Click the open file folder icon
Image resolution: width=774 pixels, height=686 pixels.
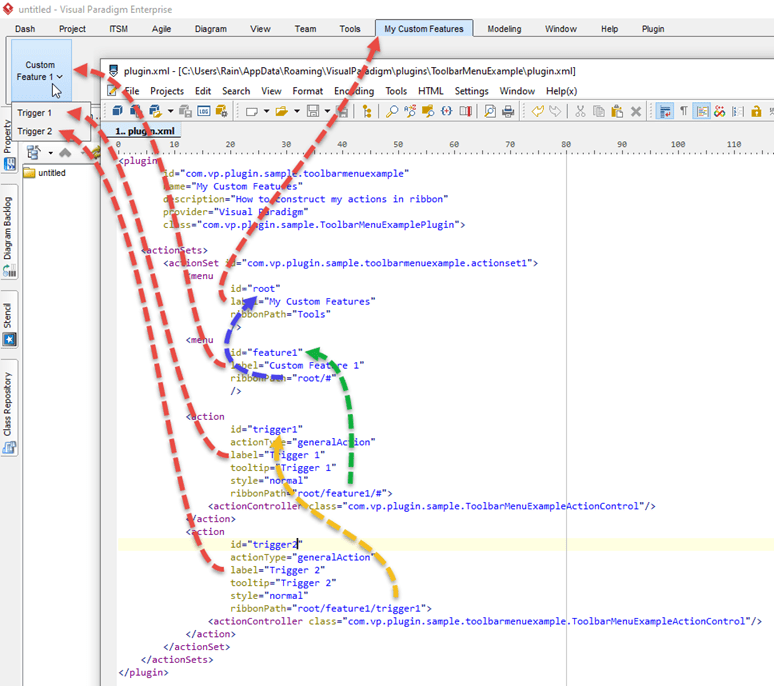tap(282, 112)
